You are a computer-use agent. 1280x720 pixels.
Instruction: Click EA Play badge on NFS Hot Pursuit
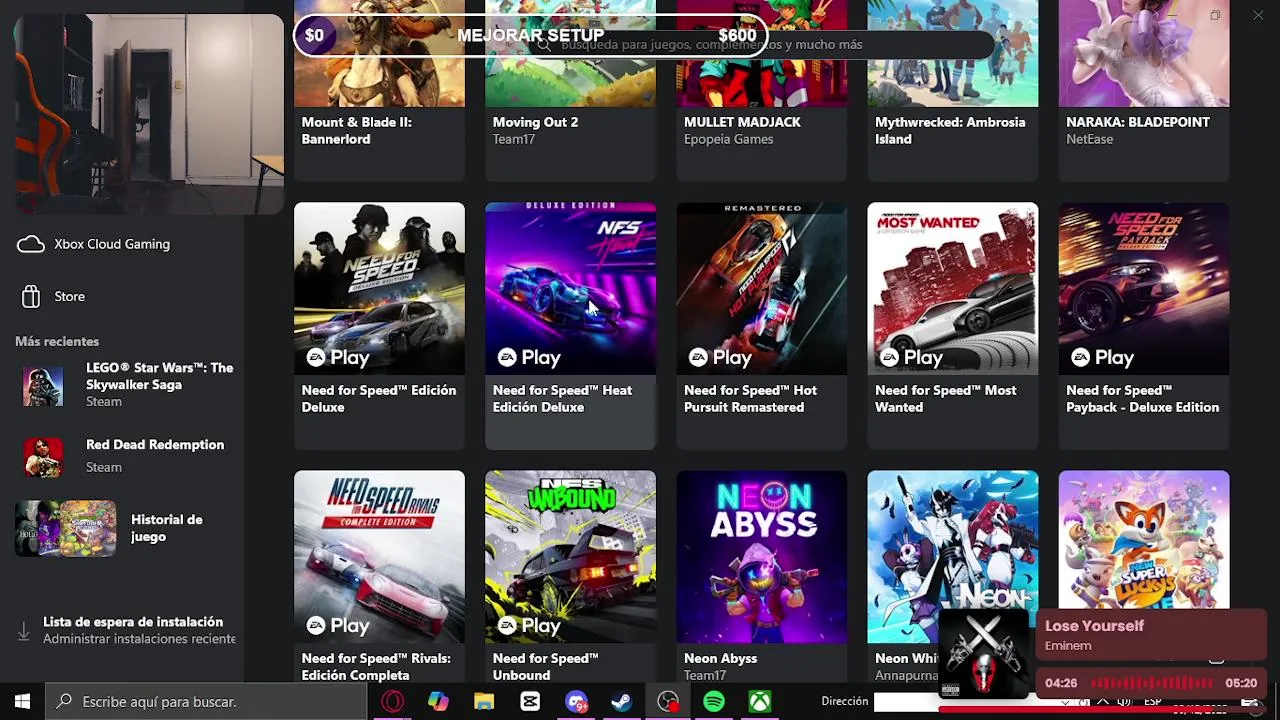[x=720, y=357]
